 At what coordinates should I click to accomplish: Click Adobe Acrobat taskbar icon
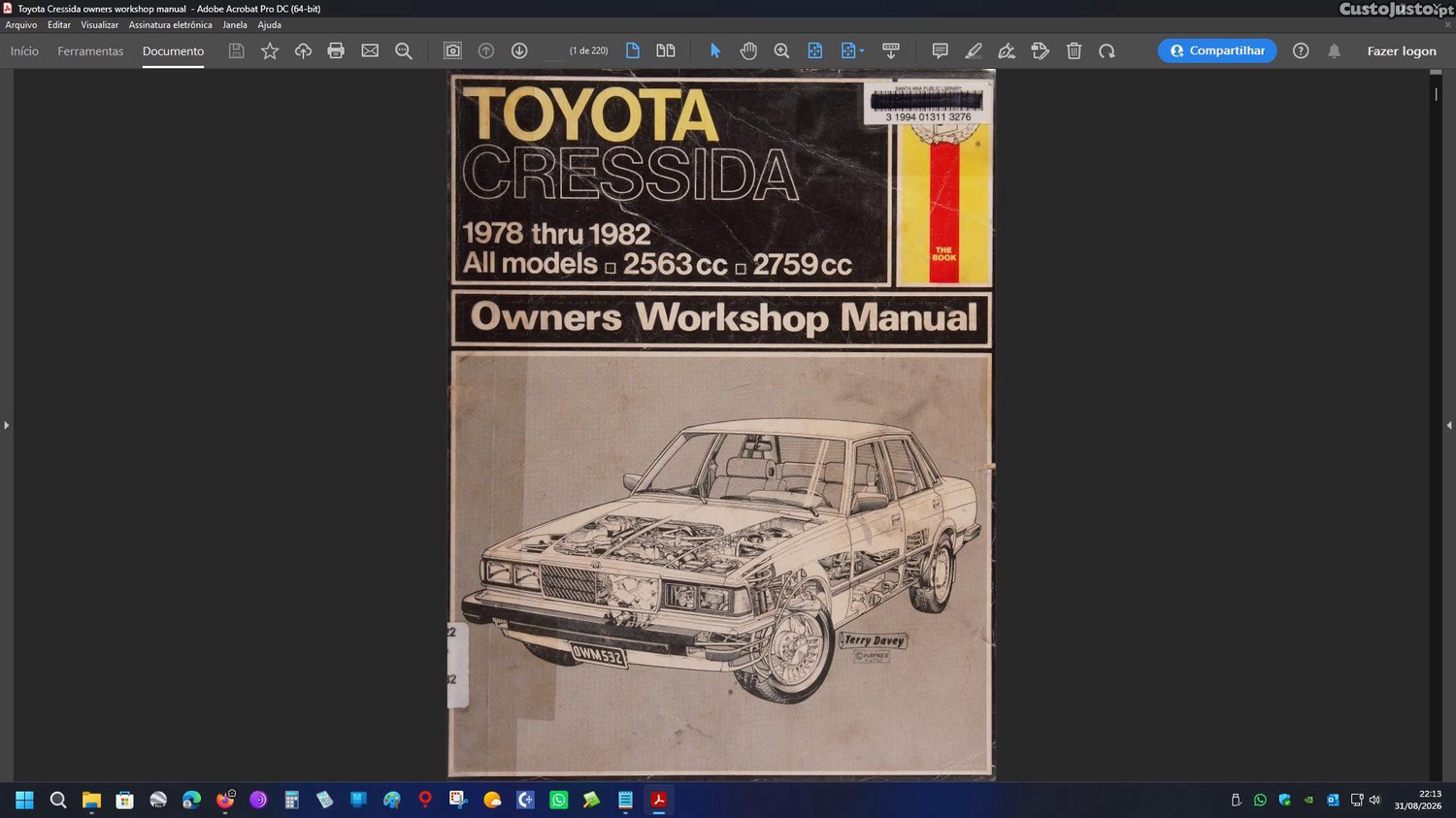[x=659, y=800]
